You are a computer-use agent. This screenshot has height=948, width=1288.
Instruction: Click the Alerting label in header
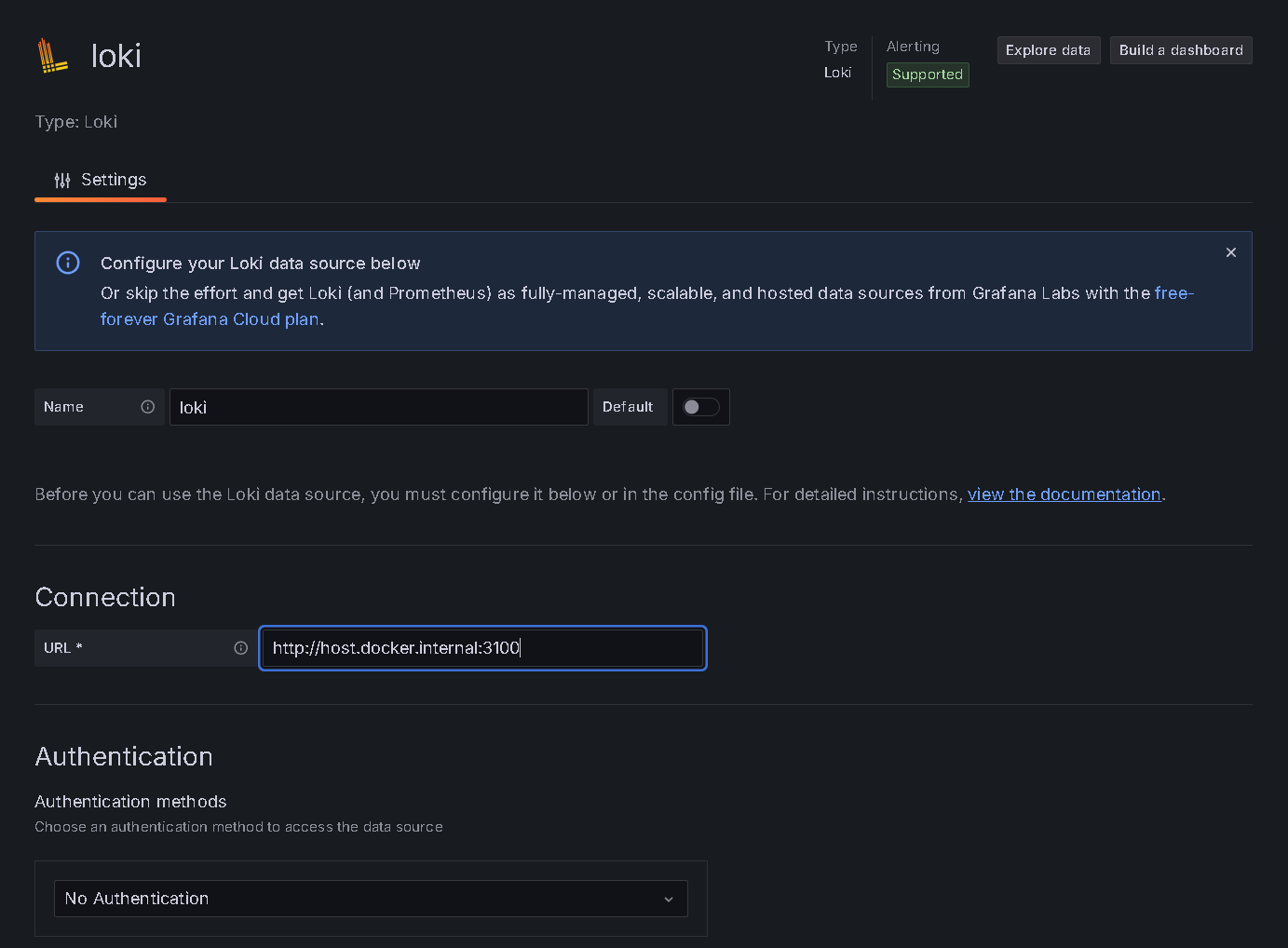click(913, 47)
